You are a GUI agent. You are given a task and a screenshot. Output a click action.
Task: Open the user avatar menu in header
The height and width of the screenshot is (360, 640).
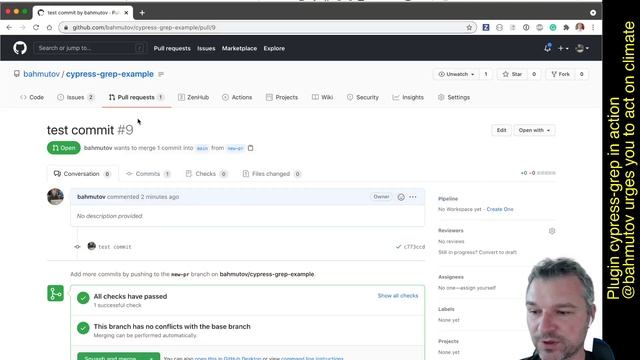tap(582, 48)
